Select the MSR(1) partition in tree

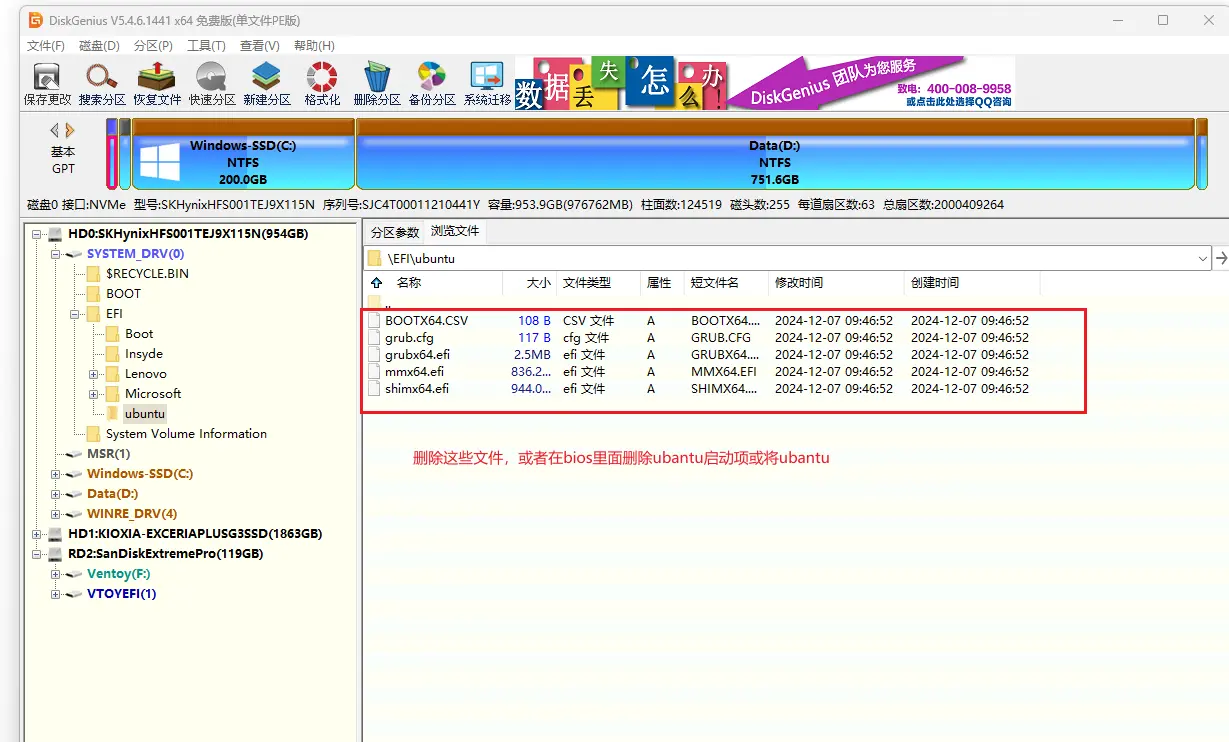[x=109, y=454]
